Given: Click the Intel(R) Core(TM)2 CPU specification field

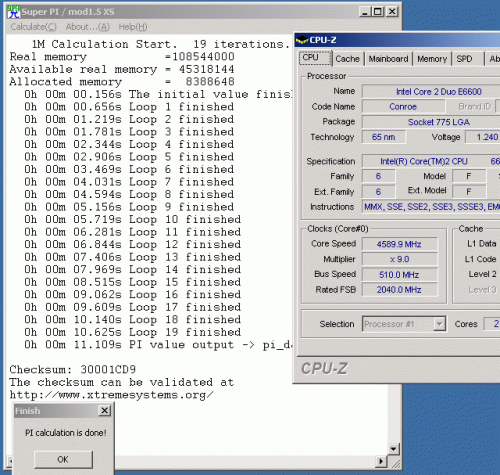Looking at the screenshot, I should pos(431,161).
